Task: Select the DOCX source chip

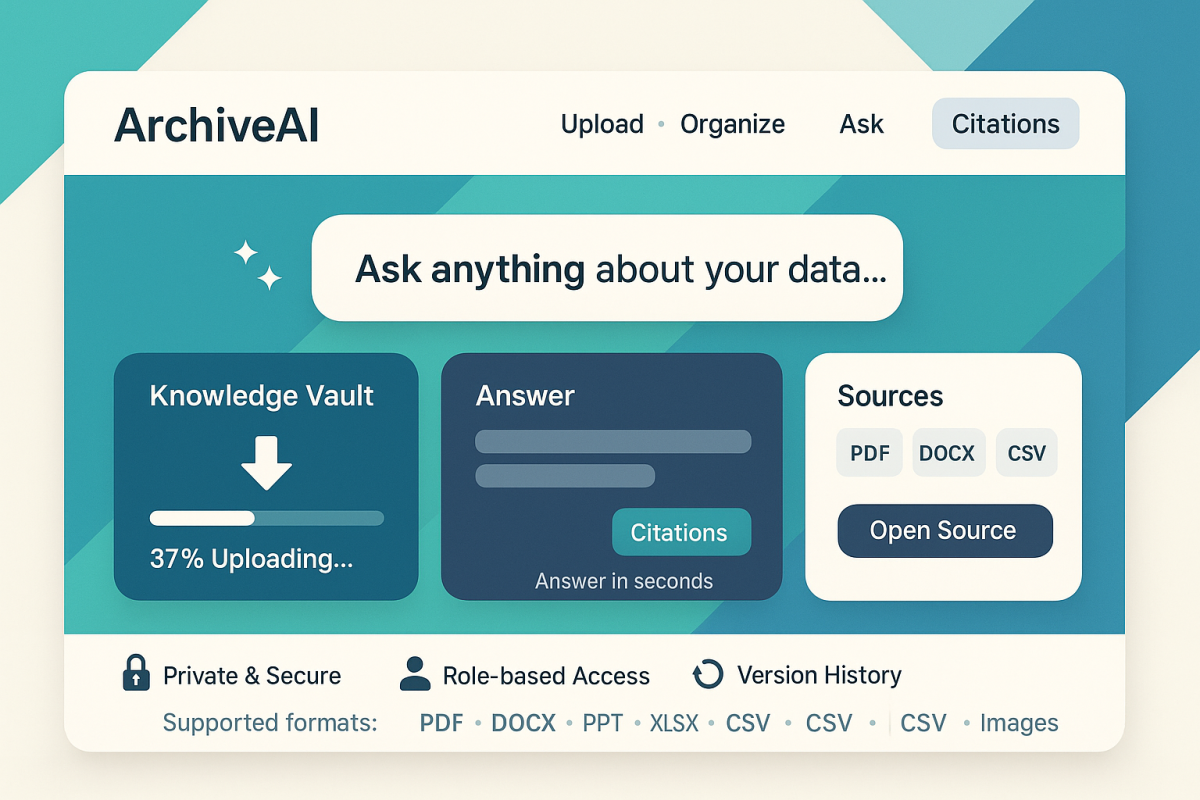Action: point(947,453)
